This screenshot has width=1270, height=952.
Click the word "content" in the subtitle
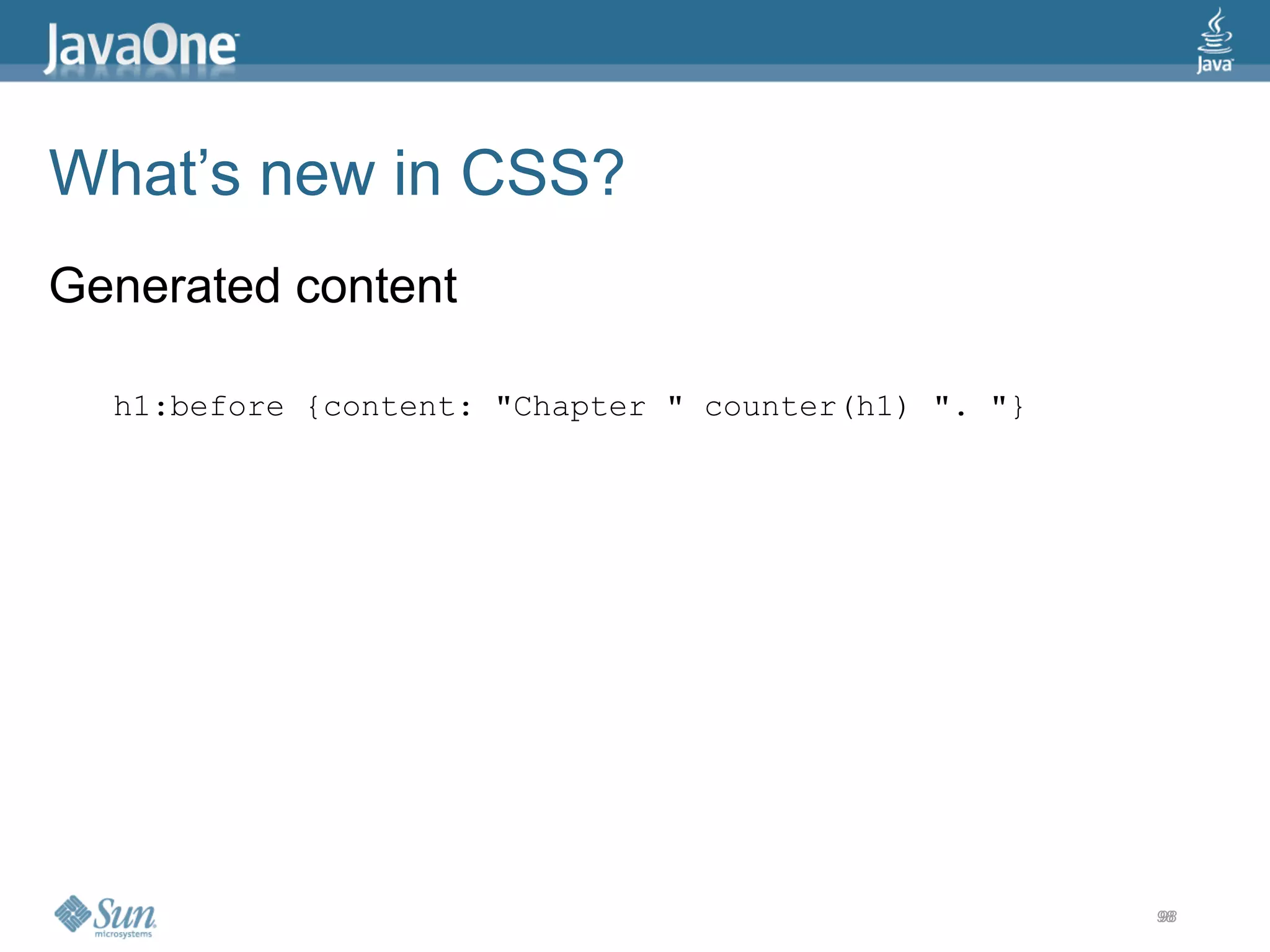(x=376, y=286)
